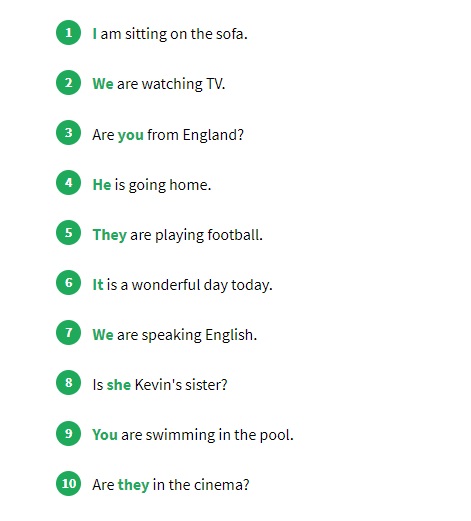Select the green number 8 circle
This screenshot has width=471, height=521.
68,382
